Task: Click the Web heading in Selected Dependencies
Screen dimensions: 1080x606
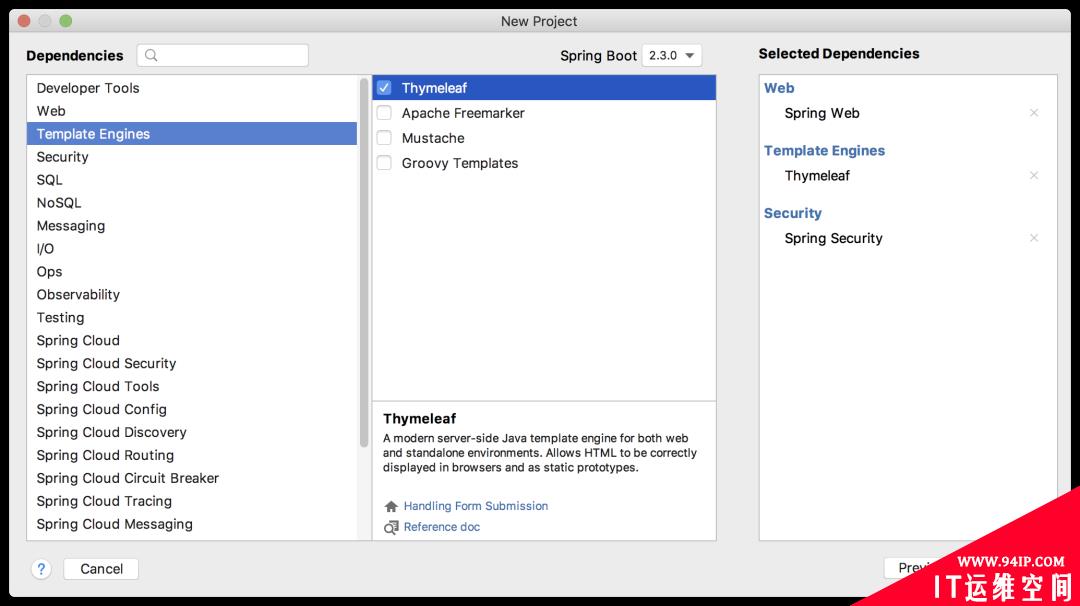Action: click(x=779, y=88)
